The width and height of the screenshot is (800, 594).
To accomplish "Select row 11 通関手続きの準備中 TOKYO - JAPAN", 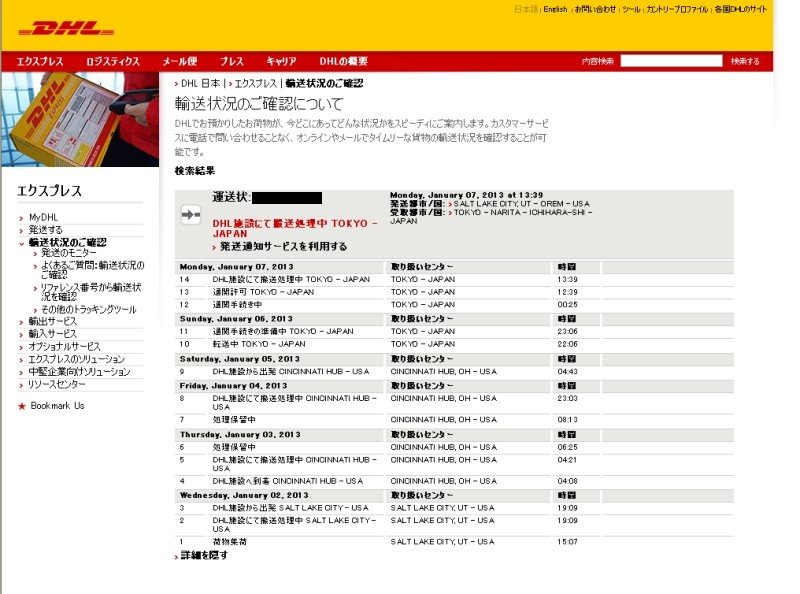I will point(454,331).
